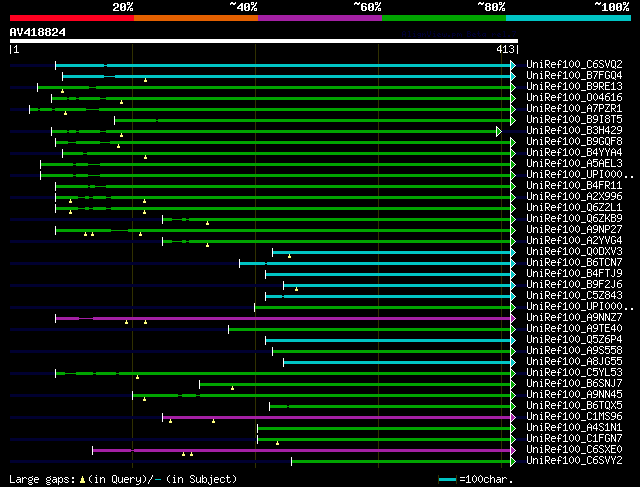Select label UniRef100_A2YVG4
The image size is (640, 487).
pos(574,241)
